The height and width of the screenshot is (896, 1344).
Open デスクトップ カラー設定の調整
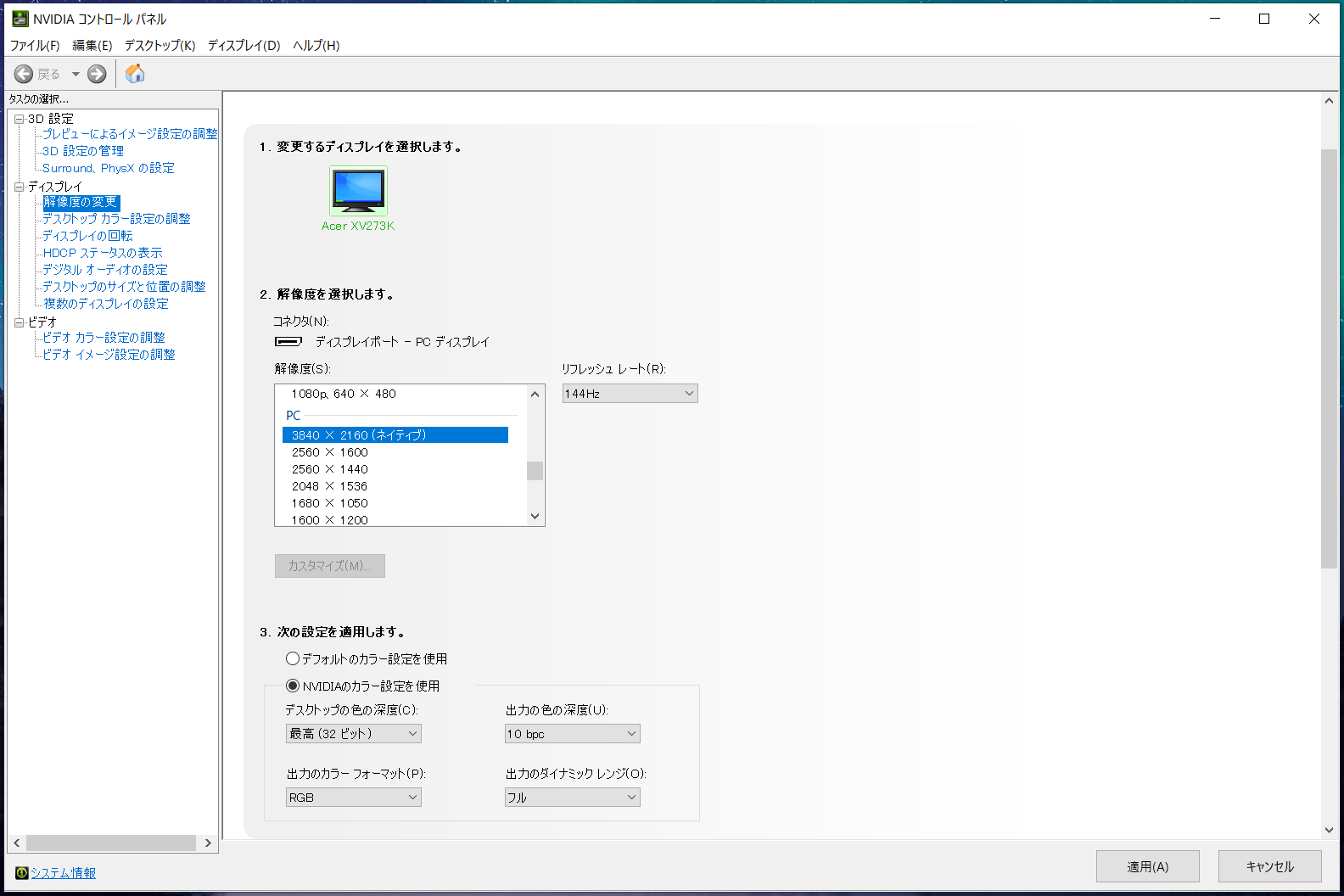click(x=116, y=219)
